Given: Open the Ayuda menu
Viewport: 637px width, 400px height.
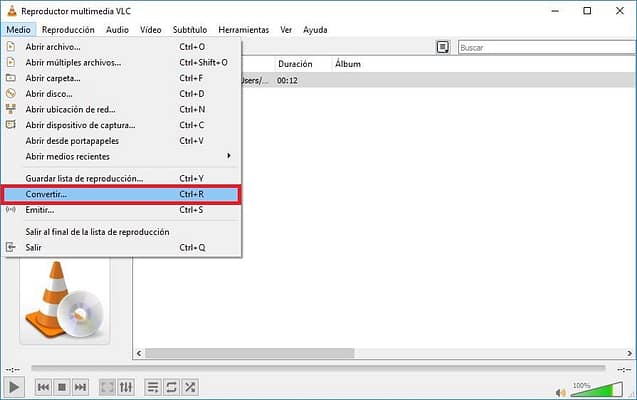Looking at the screenshot, I should point(315,30).
